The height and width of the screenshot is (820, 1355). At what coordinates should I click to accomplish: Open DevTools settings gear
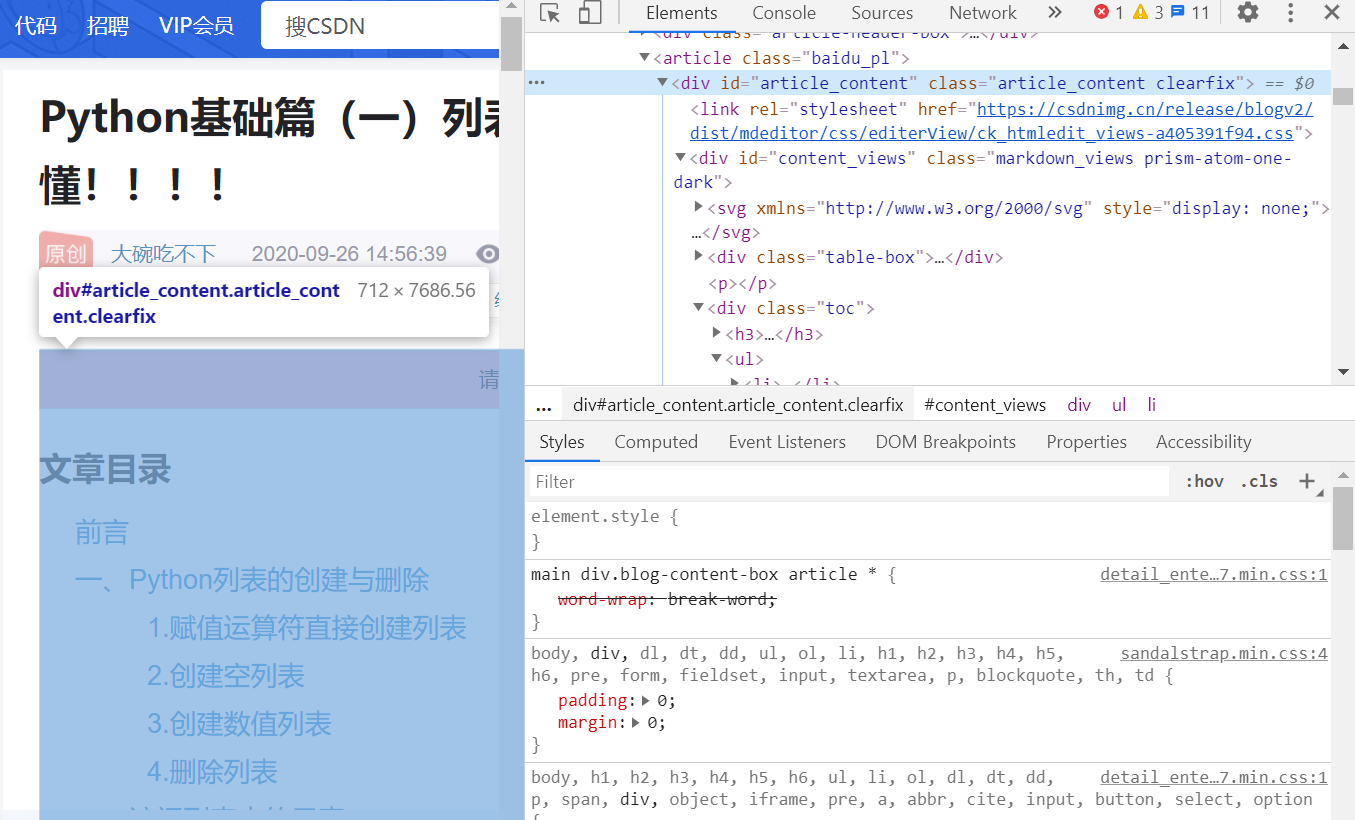point(1247,13)
